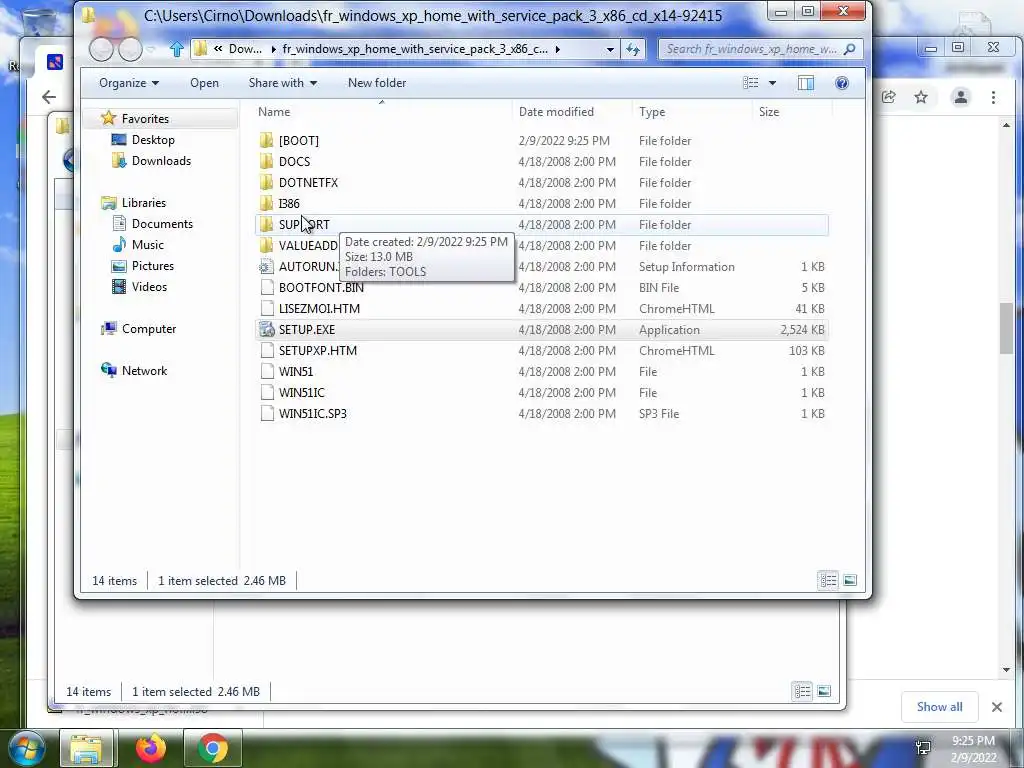Select the VALUEADD folder icon
The image size is (1024, 768).
pyautogui.click(x=266, y=246)
